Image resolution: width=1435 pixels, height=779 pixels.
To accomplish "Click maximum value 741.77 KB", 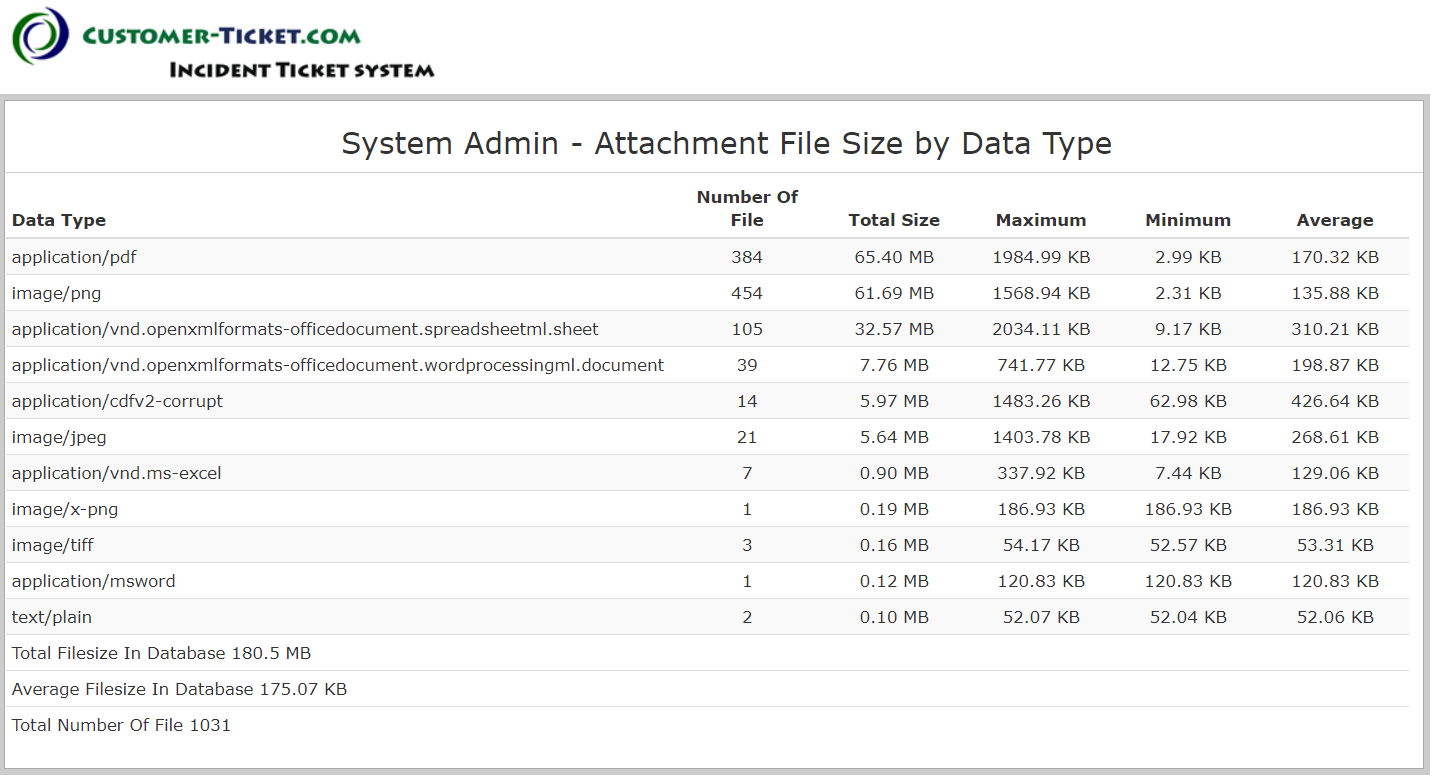I will (x=1041, y=365).
